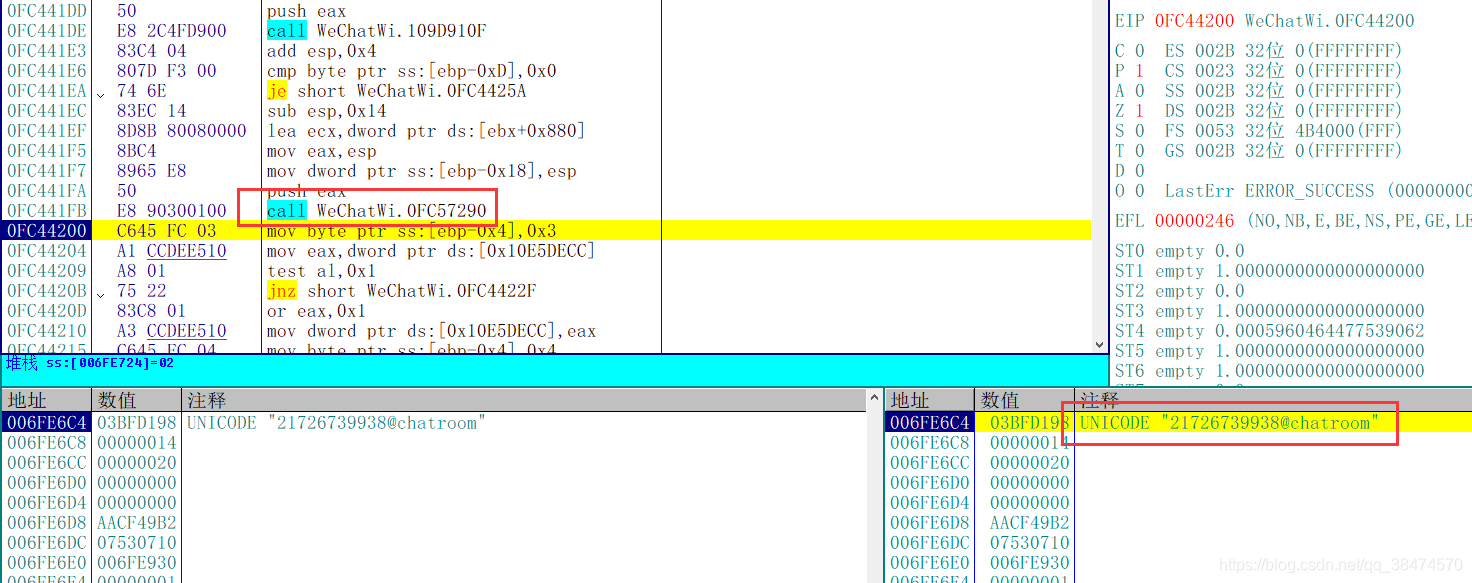The image size is (1472, 583).
Task: Click the A auxiliary flag value
Action: 1140,91
